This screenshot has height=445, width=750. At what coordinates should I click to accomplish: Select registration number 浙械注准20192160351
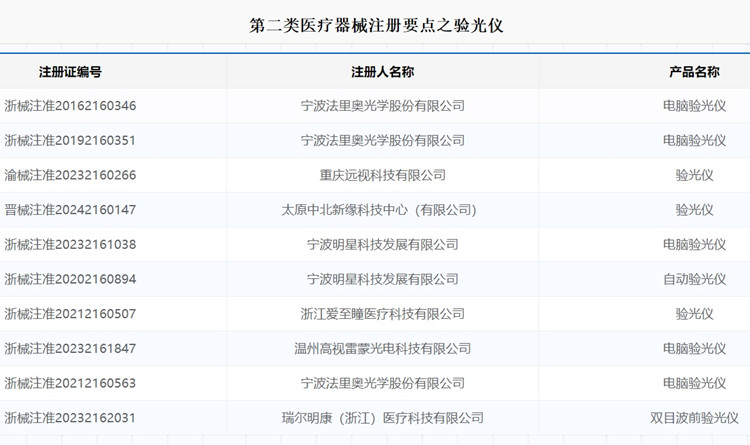[70, 140]
